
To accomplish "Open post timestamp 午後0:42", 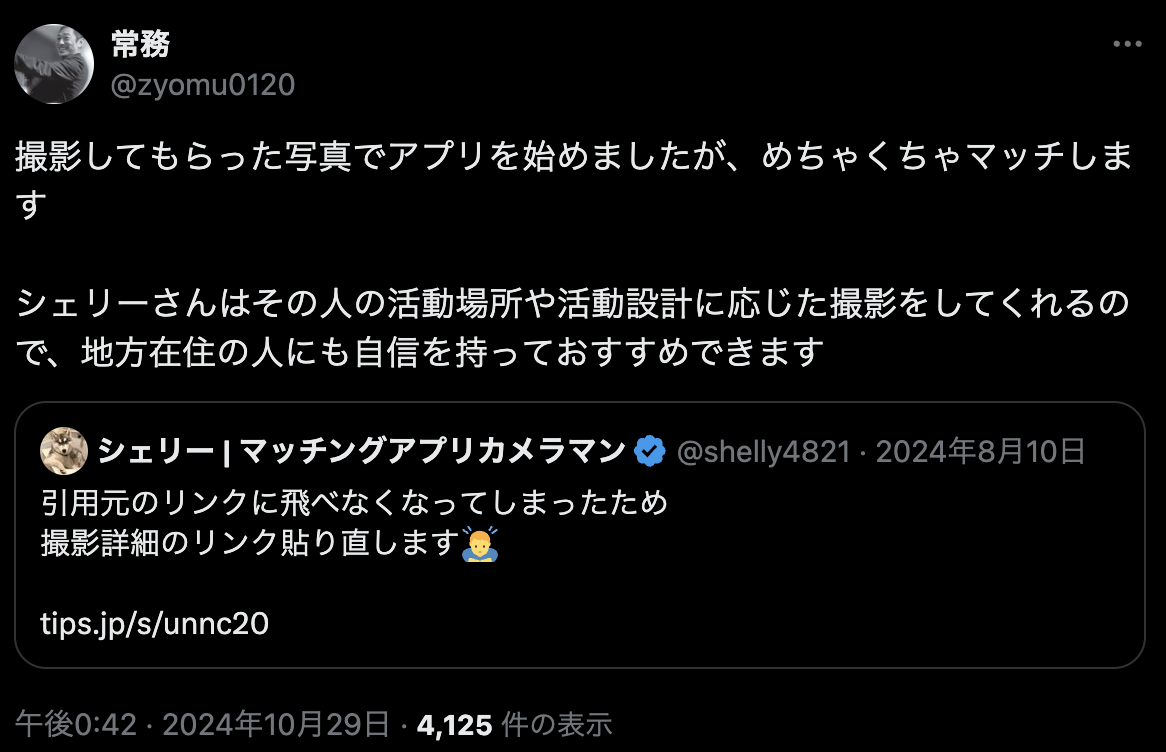I will point(76,724).
